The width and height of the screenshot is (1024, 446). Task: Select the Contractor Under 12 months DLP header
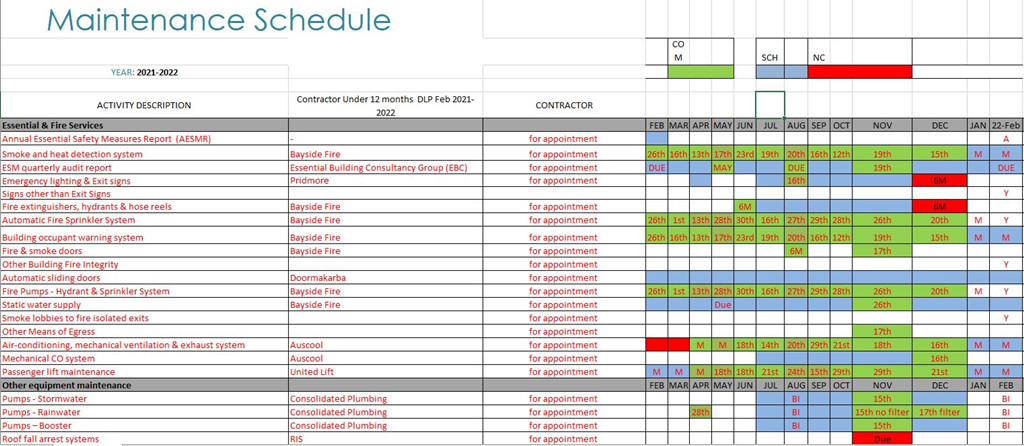[x=385, y=105]
